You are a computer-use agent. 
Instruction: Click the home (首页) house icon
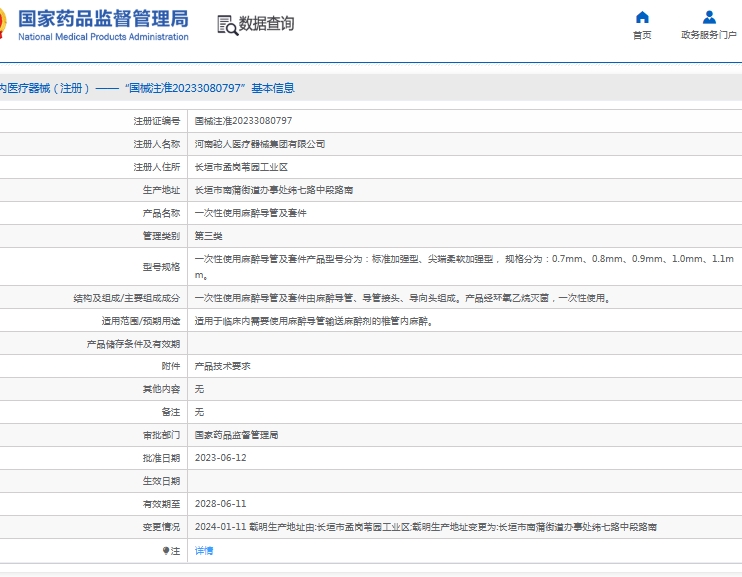(x=642, y=18)
